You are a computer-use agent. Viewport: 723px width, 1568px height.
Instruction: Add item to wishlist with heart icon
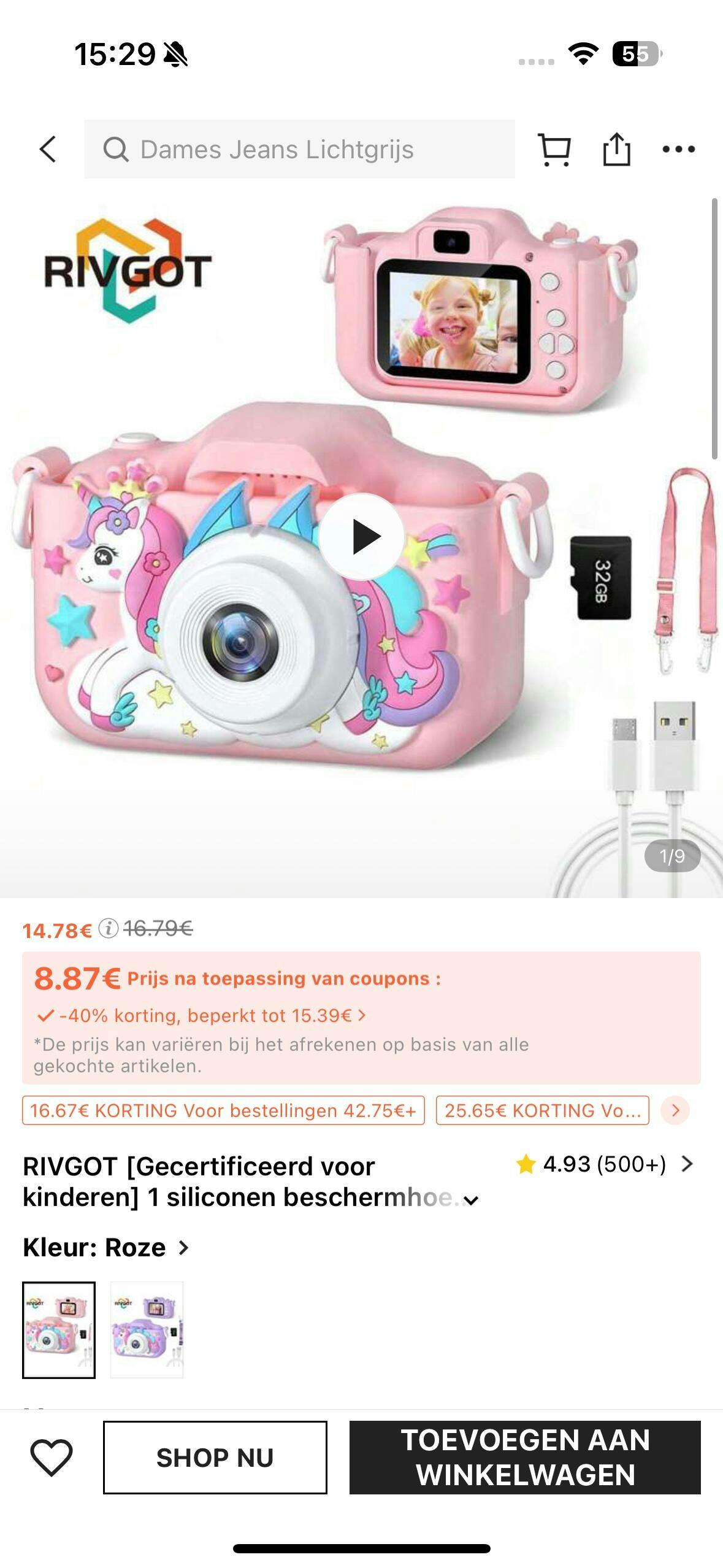[x=52, y=1458]
